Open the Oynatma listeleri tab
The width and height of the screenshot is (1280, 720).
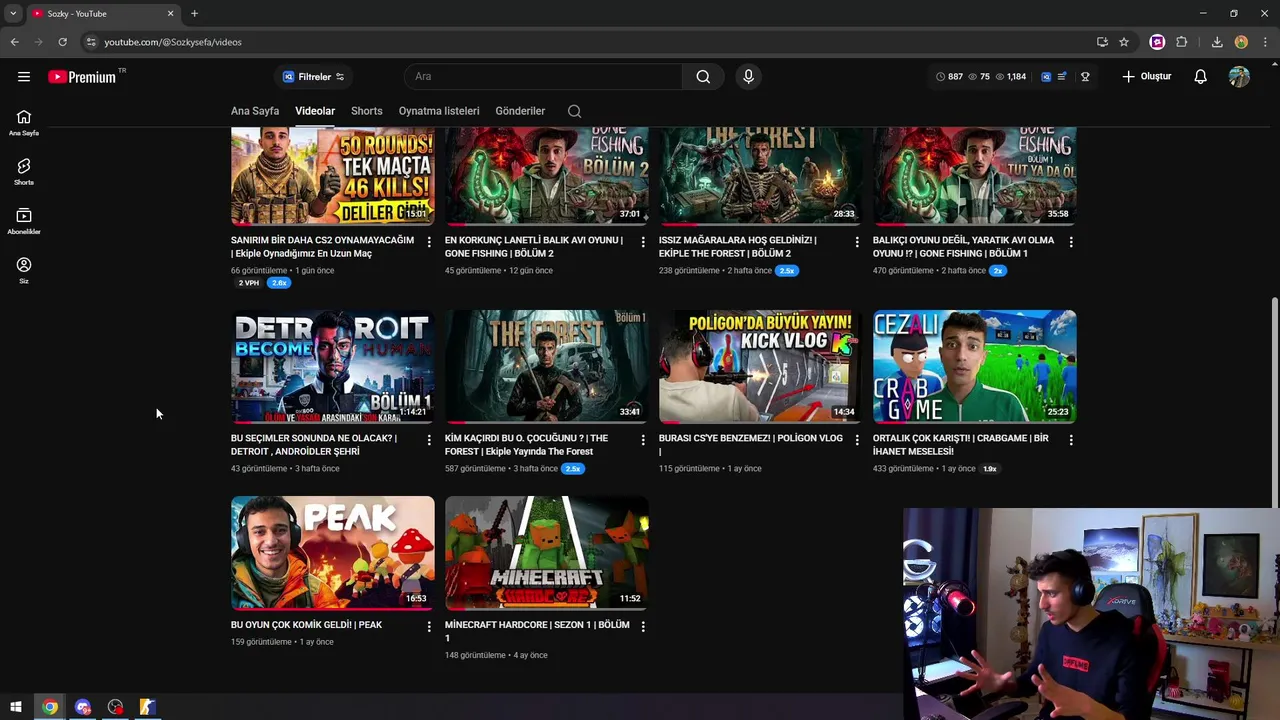coord(439,111)
